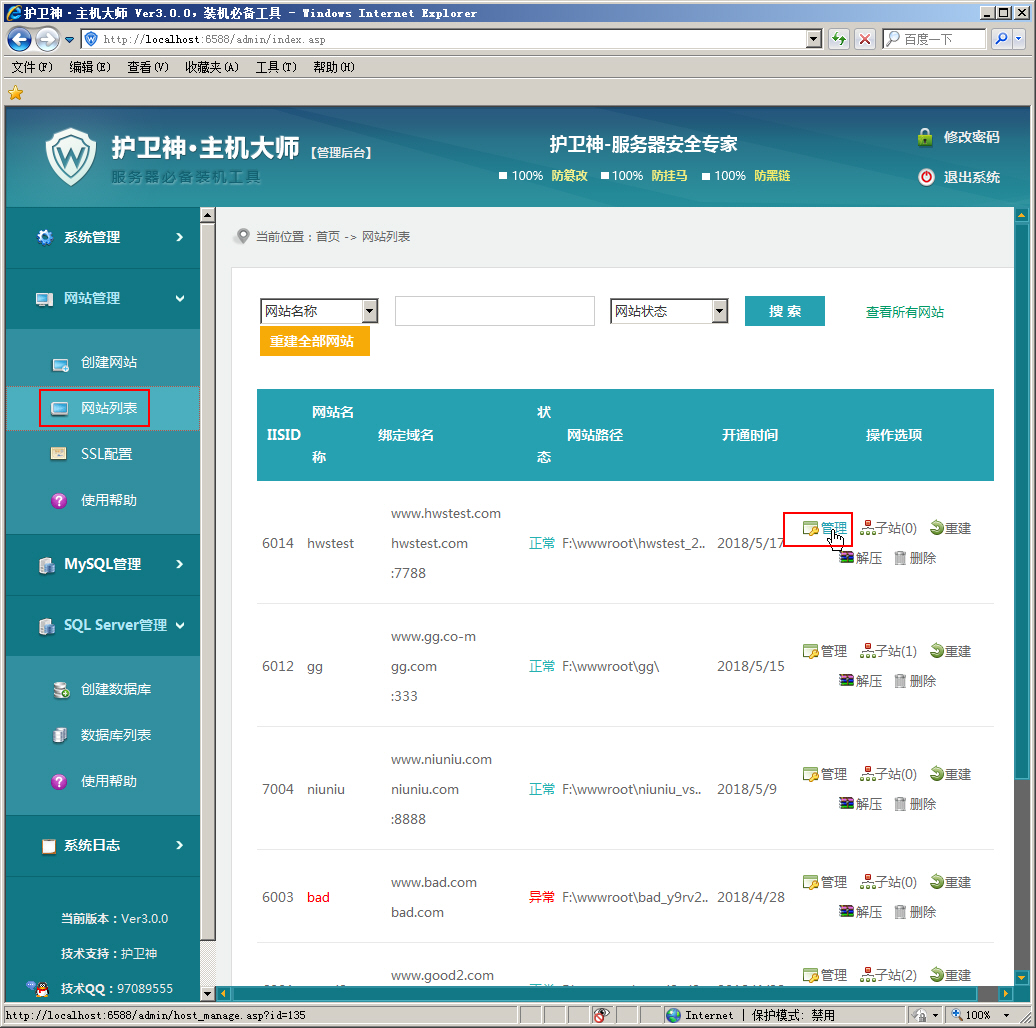Click the teal Search button

point(784,311)
